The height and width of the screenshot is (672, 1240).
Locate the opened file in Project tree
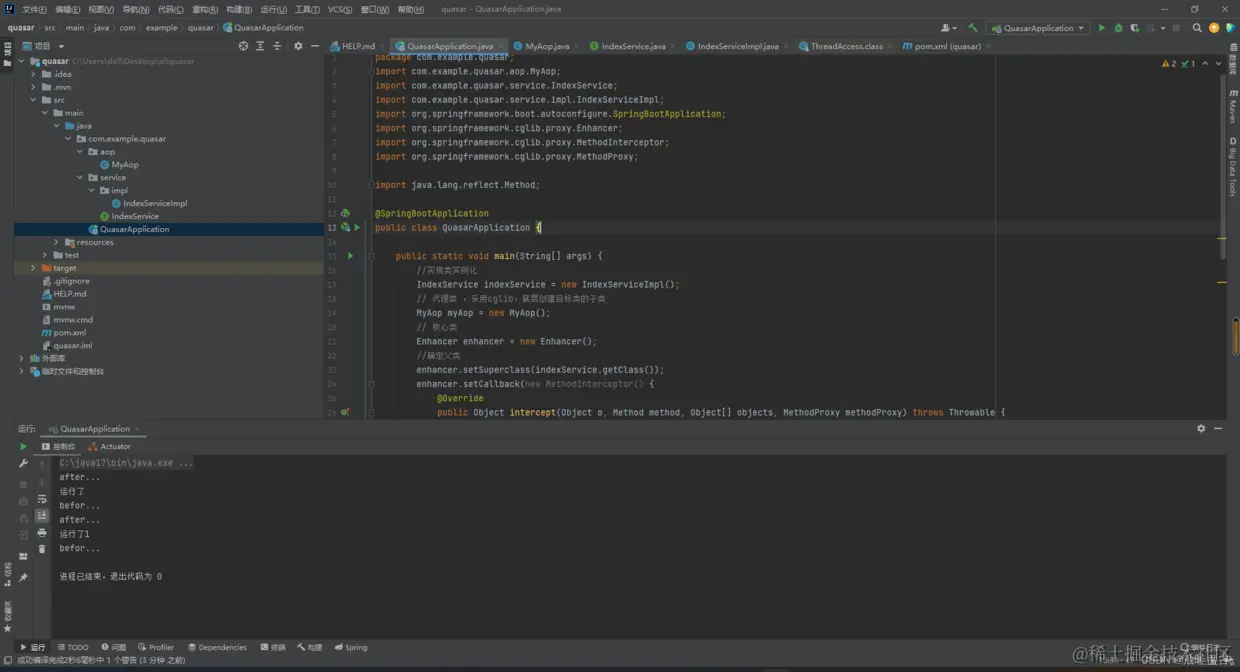click(243, 46)
